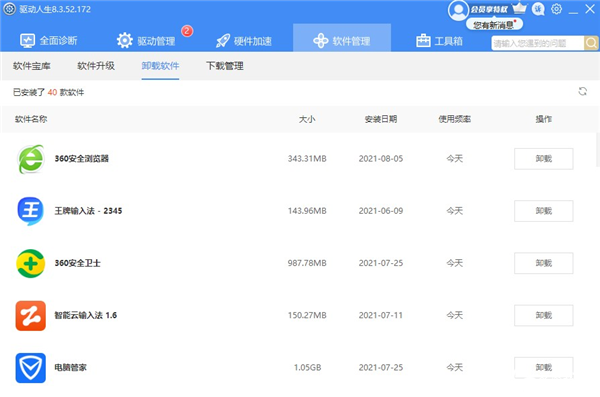Click date 2021-06-09
Image resolution: width=600 pixels, height=397 pixels.
point(381,211)
